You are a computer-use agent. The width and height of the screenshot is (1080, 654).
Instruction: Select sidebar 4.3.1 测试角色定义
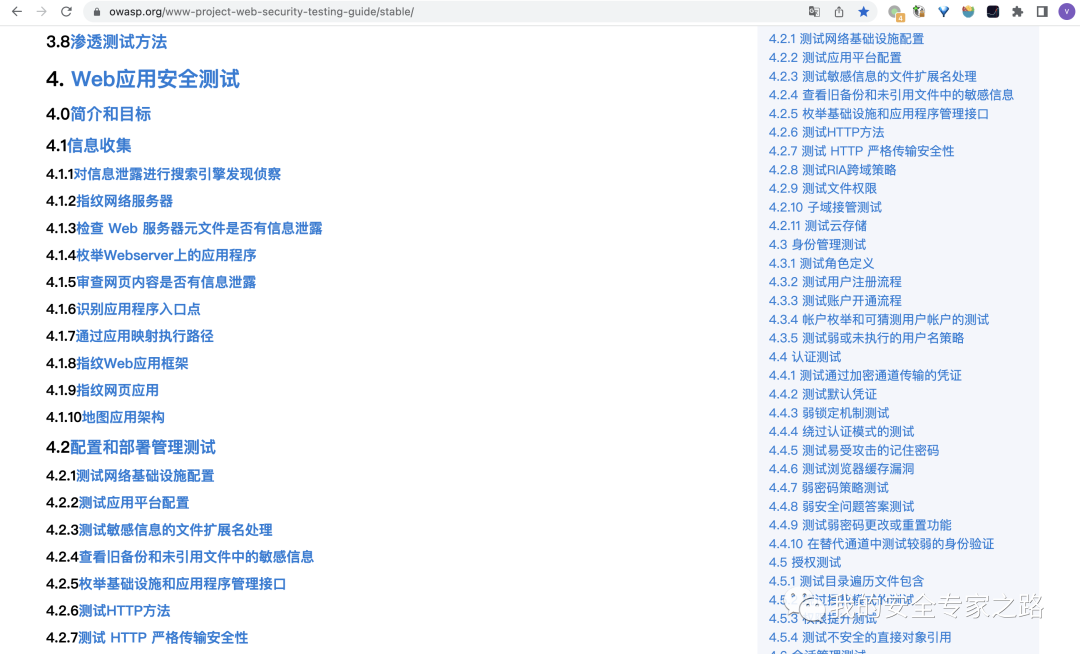[x=821, y=264]
